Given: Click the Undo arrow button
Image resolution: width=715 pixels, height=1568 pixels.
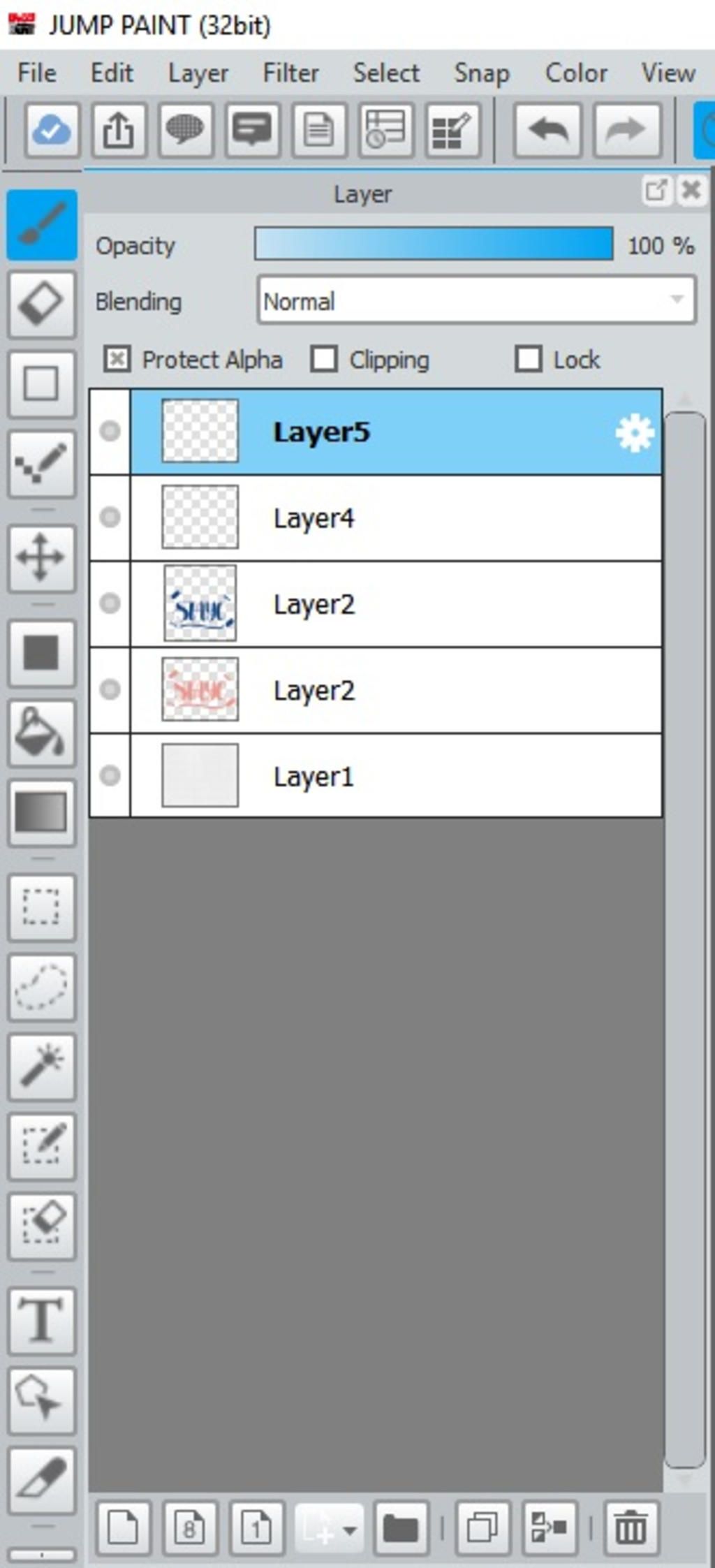Looking at the screenshot, I should click(547, 130).
